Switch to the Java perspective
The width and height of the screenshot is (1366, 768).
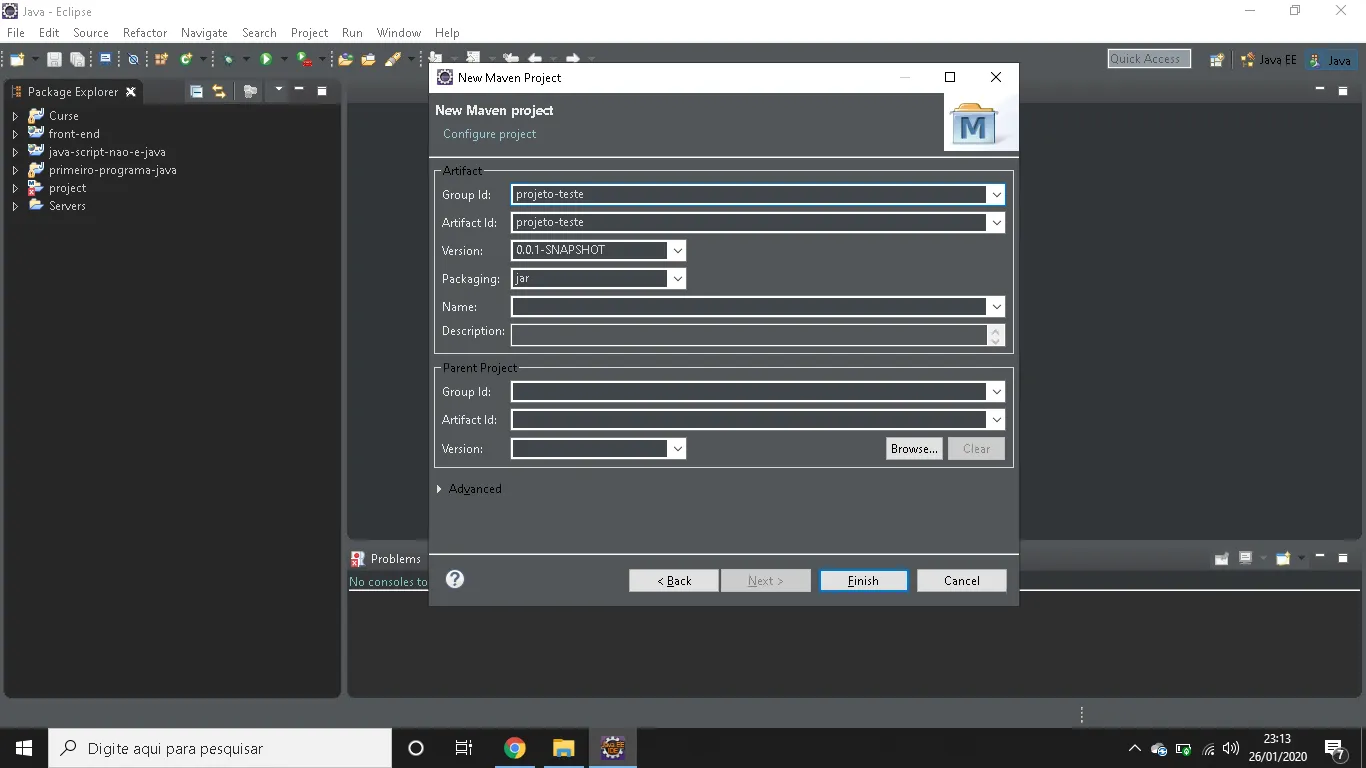[1331, 60]
